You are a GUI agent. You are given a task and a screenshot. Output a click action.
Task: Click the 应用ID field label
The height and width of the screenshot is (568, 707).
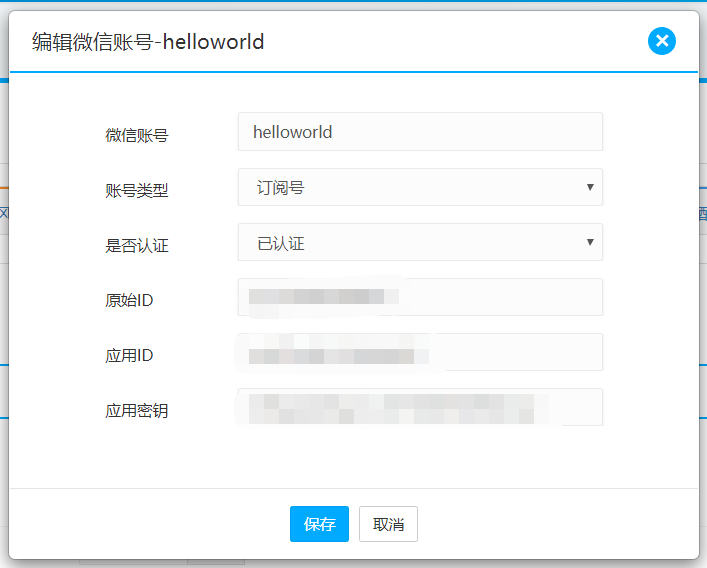point(129,355)
